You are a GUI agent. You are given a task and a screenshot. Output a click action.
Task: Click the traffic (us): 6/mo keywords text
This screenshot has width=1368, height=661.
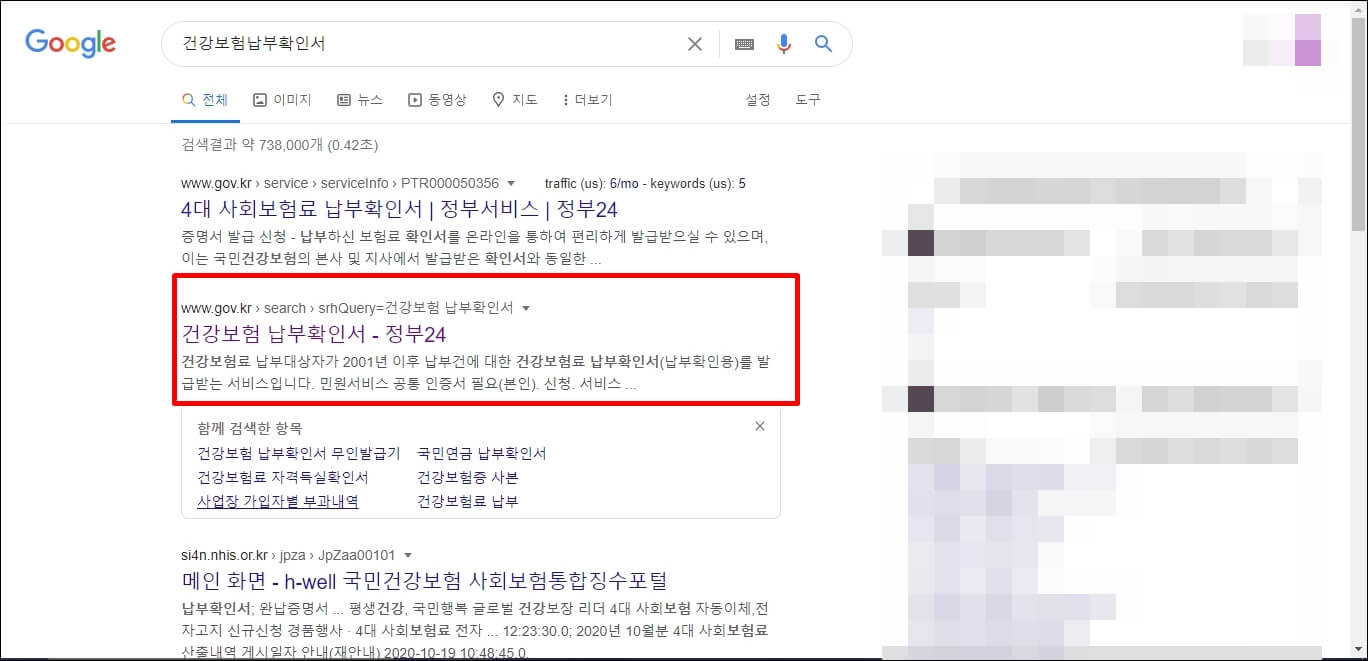click(645, 184)
